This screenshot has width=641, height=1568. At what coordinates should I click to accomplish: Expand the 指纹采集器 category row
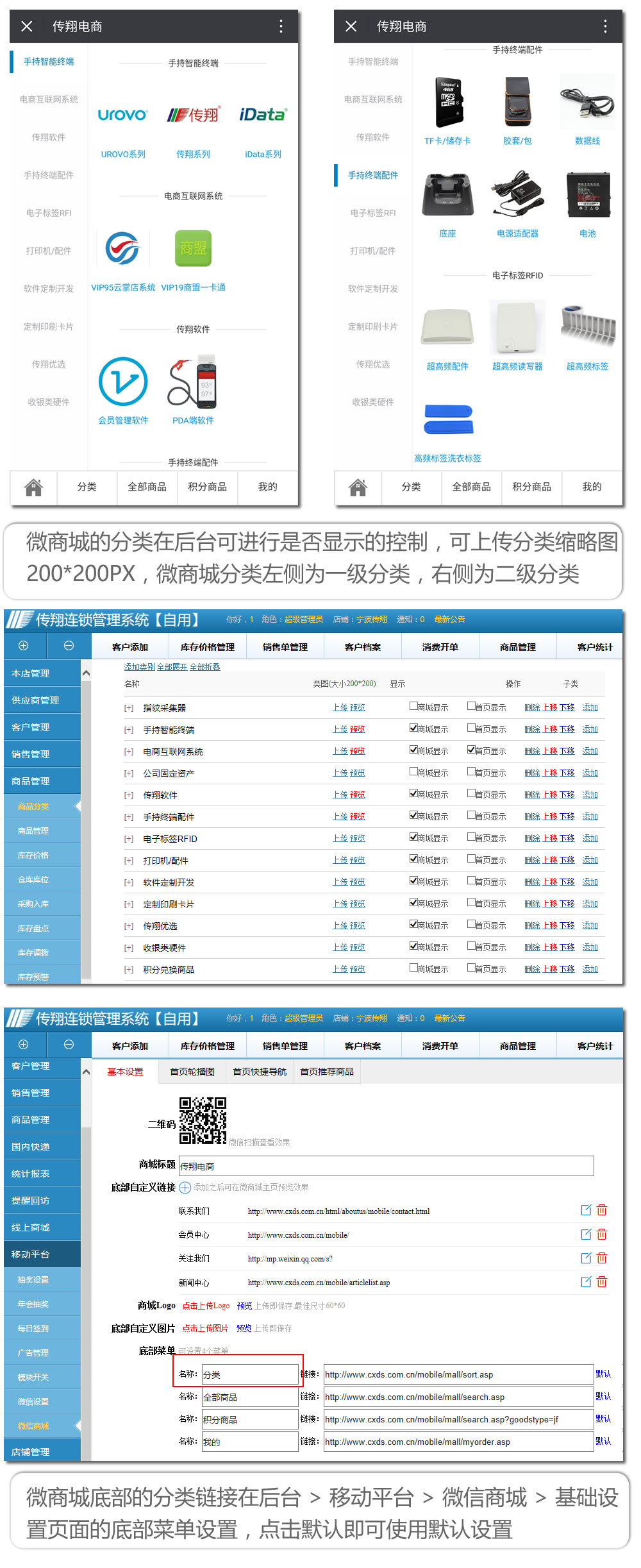[129, 708]
